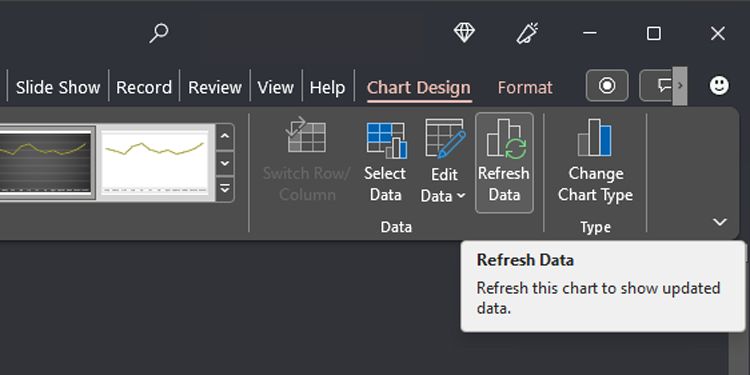Click the coming soon megaphone icon
This screenshot has width=750, height=375.
[527, 33]
